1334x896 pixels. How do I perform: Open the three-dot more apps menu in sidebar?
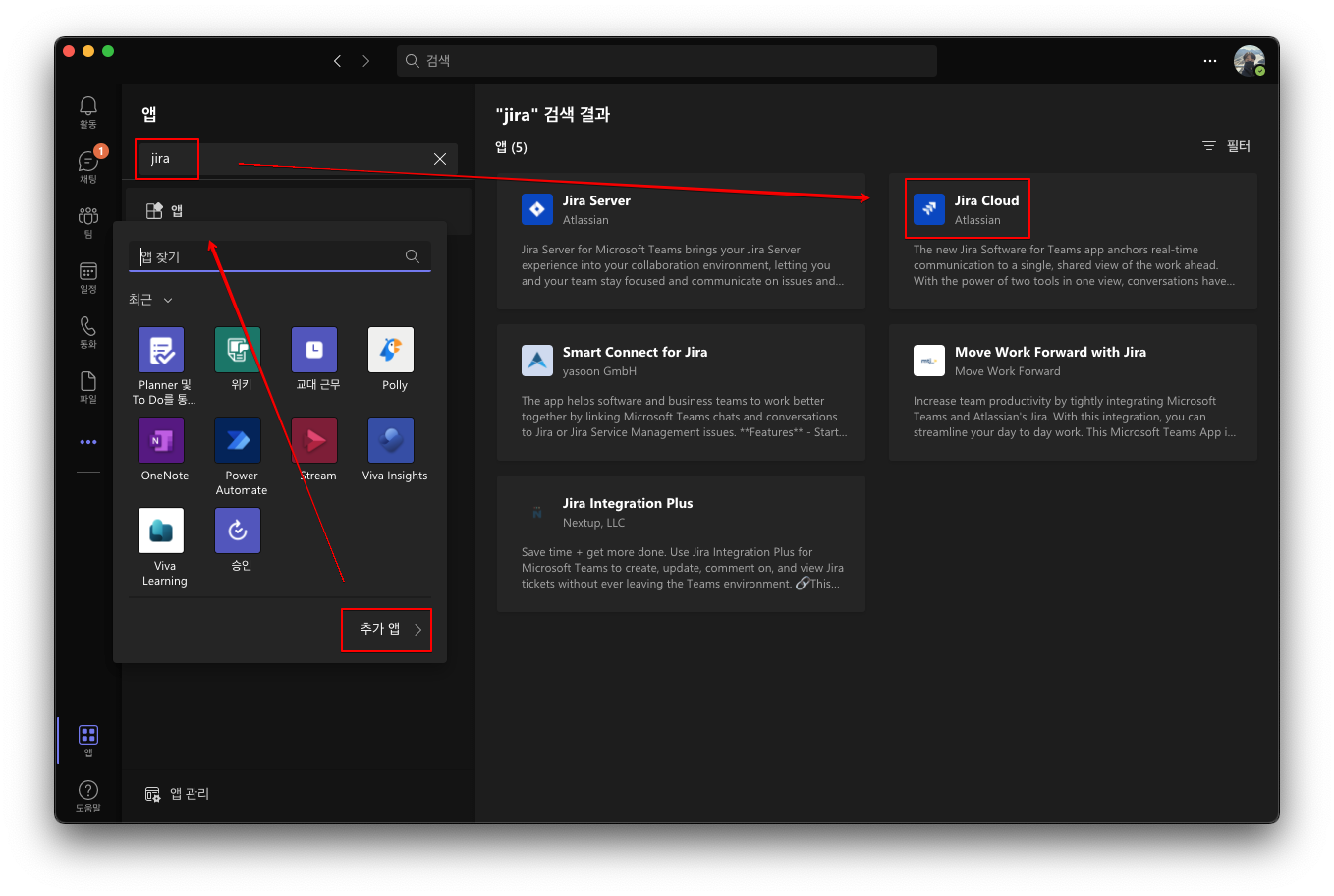(x=88, y=442)
